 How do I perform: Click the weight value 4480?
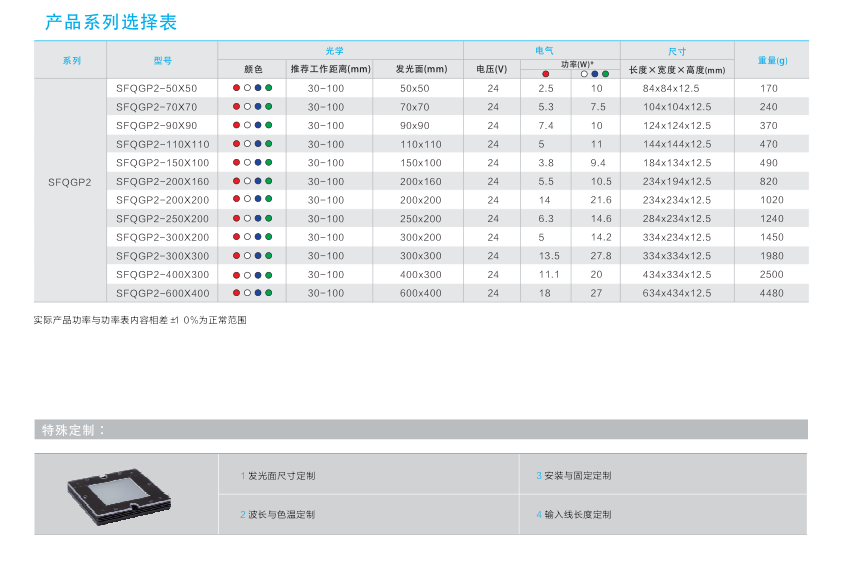(x=772, y=293)
